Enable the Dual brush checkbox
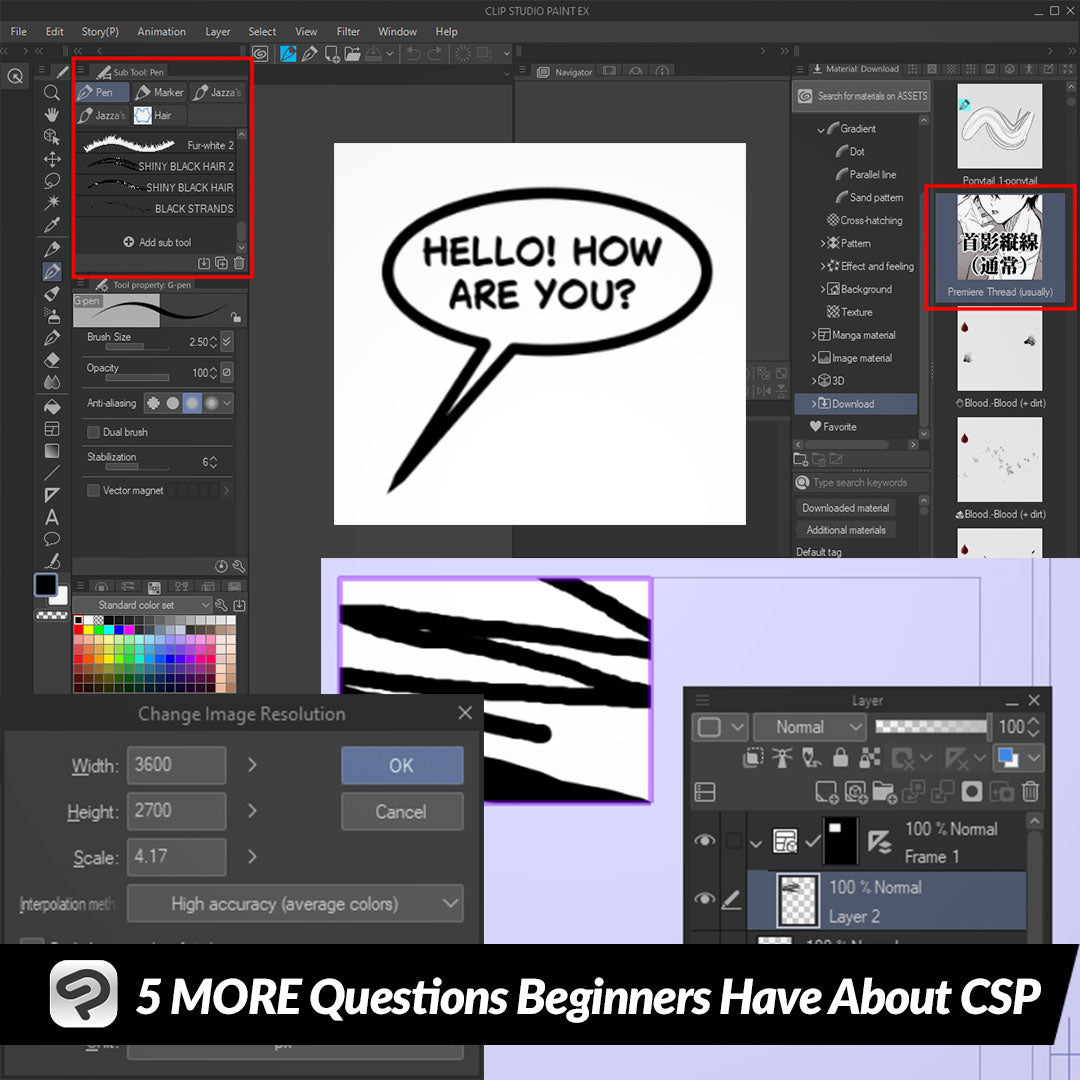This screenshot has width=1080, height=1080. 94,432
